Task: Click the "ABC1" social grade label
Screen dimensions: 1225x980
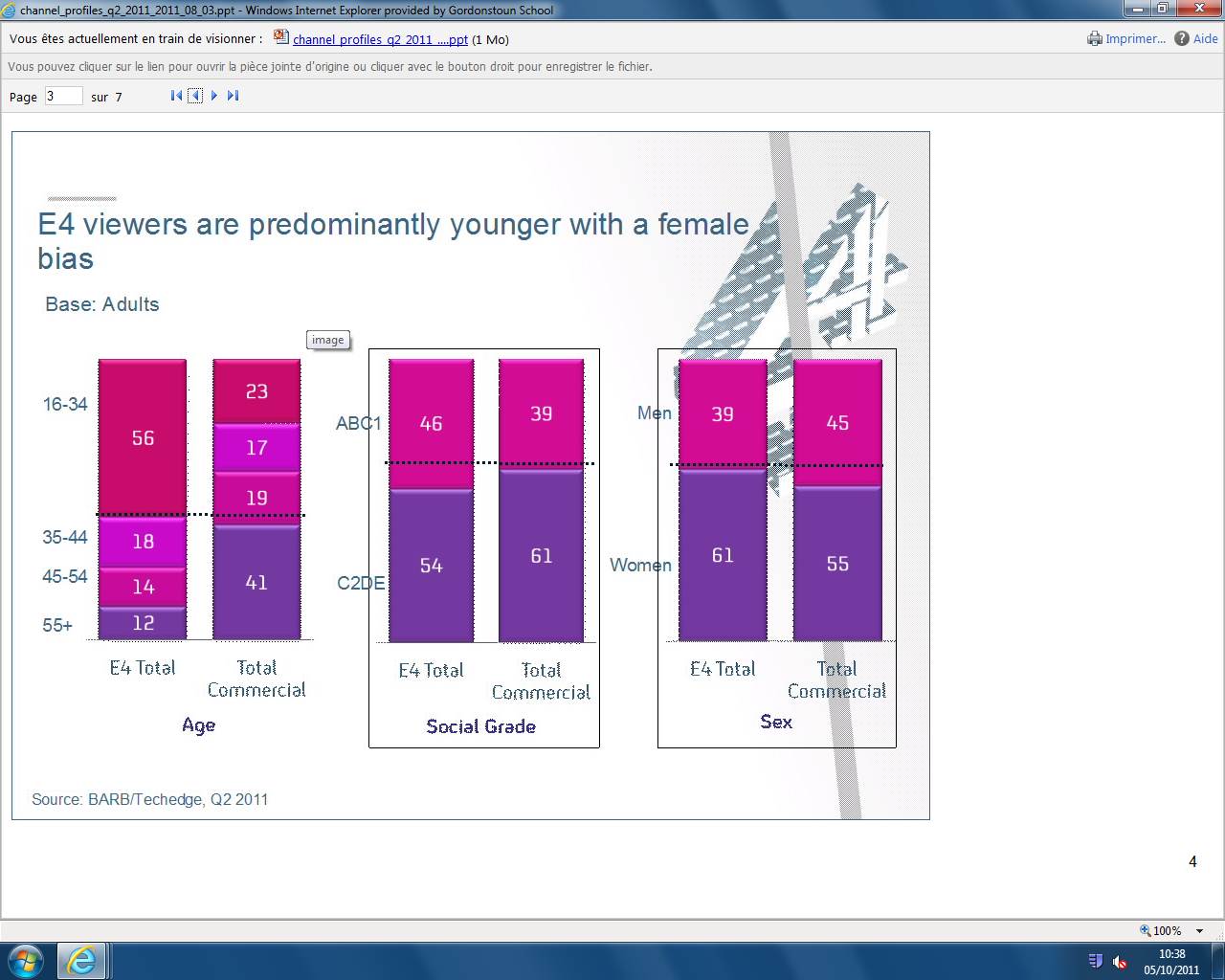Action: [x=359, y=423]
